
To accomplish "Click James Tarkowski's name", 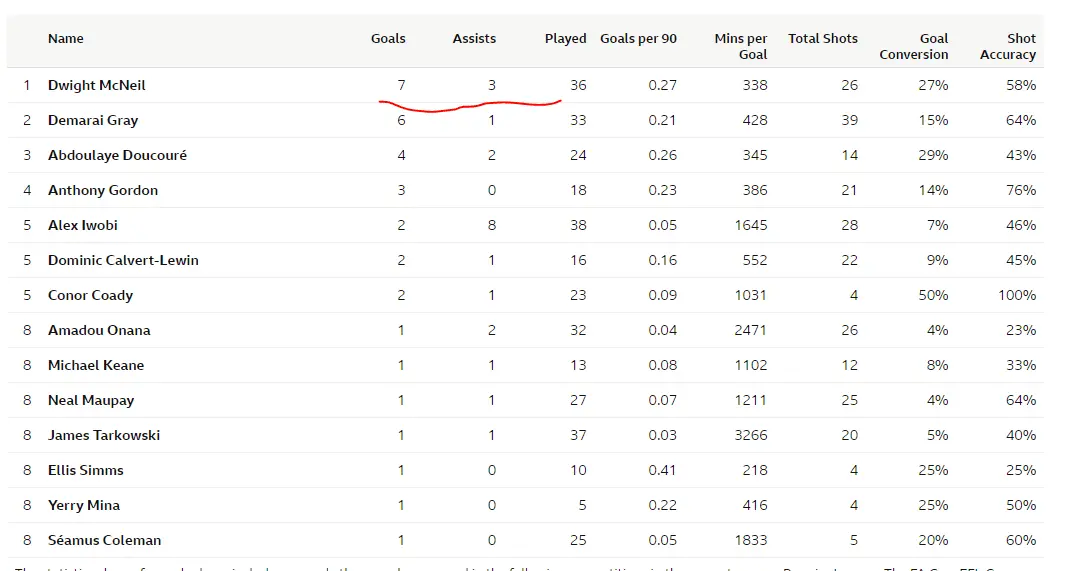I will (x=104, y=436).
